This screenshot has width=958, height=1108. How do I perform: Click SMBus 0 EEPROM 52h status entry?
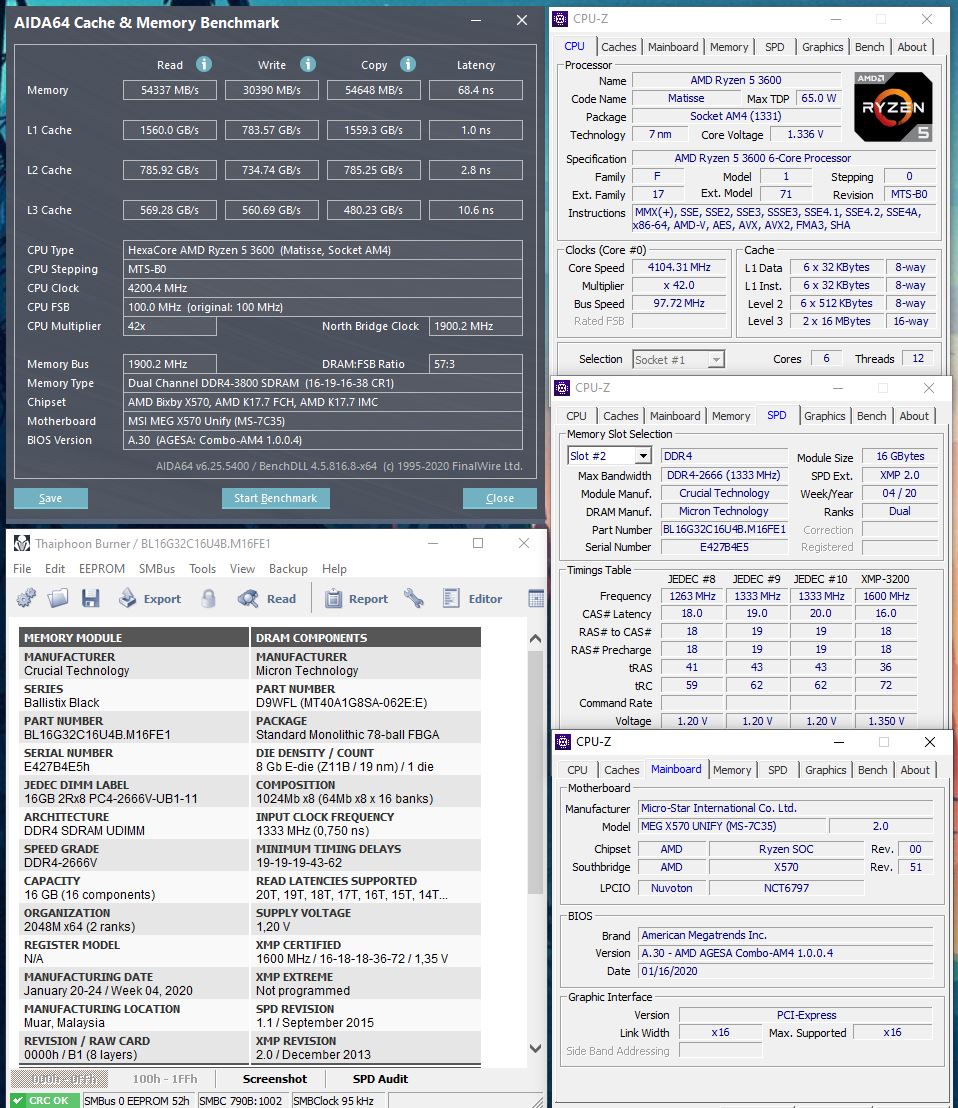tap(137, 1100)
